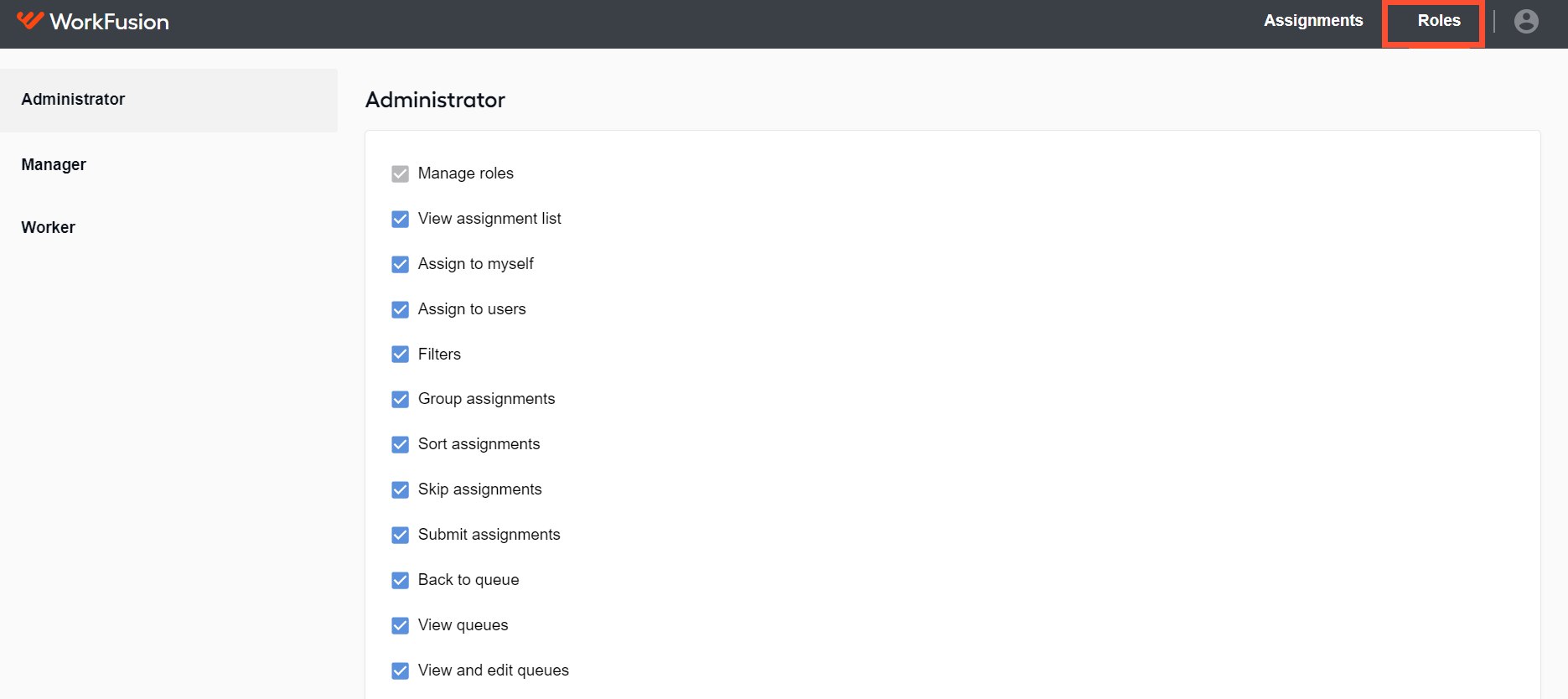Select the Administrator role
Image resolution: width=1568 pixels, height=699 pixels.
[168, 100]
